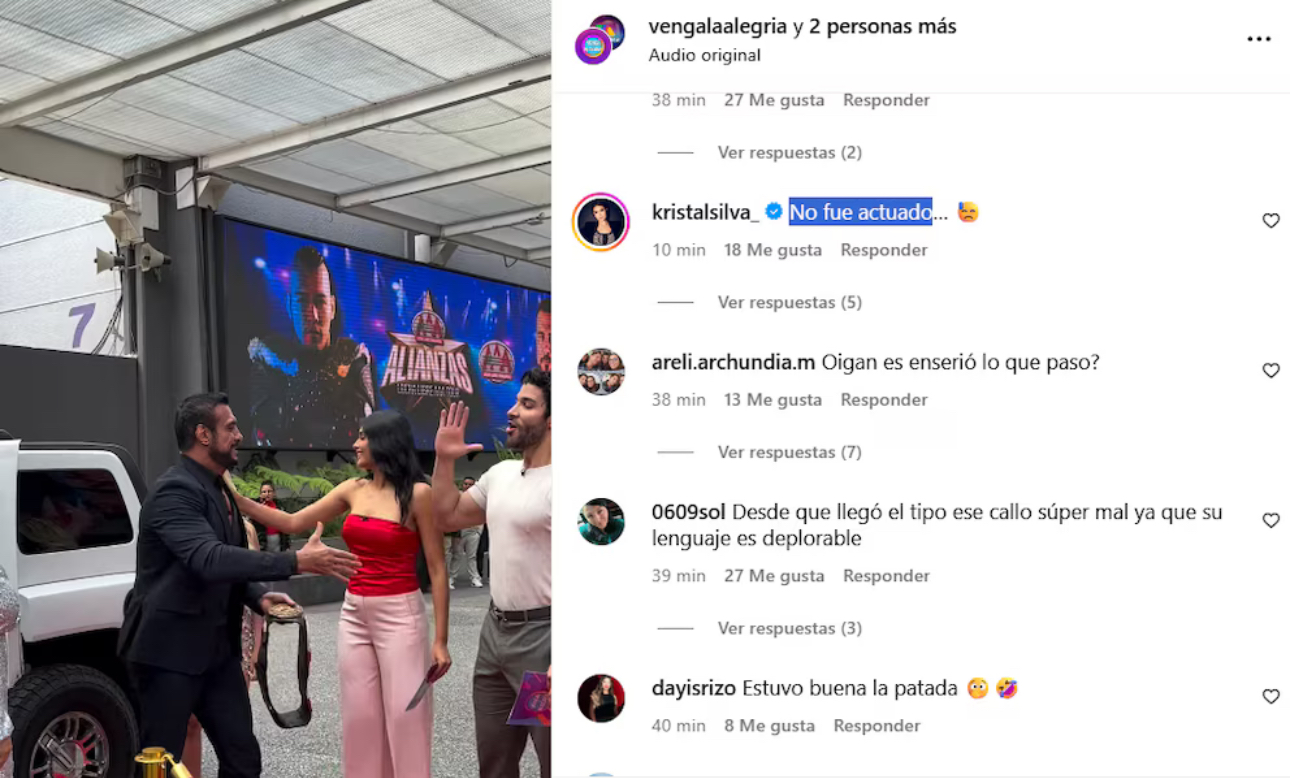This screenshot has height=778, width=1290.
Task: Open 0609sol avatar
Action: tap(601, 522)
